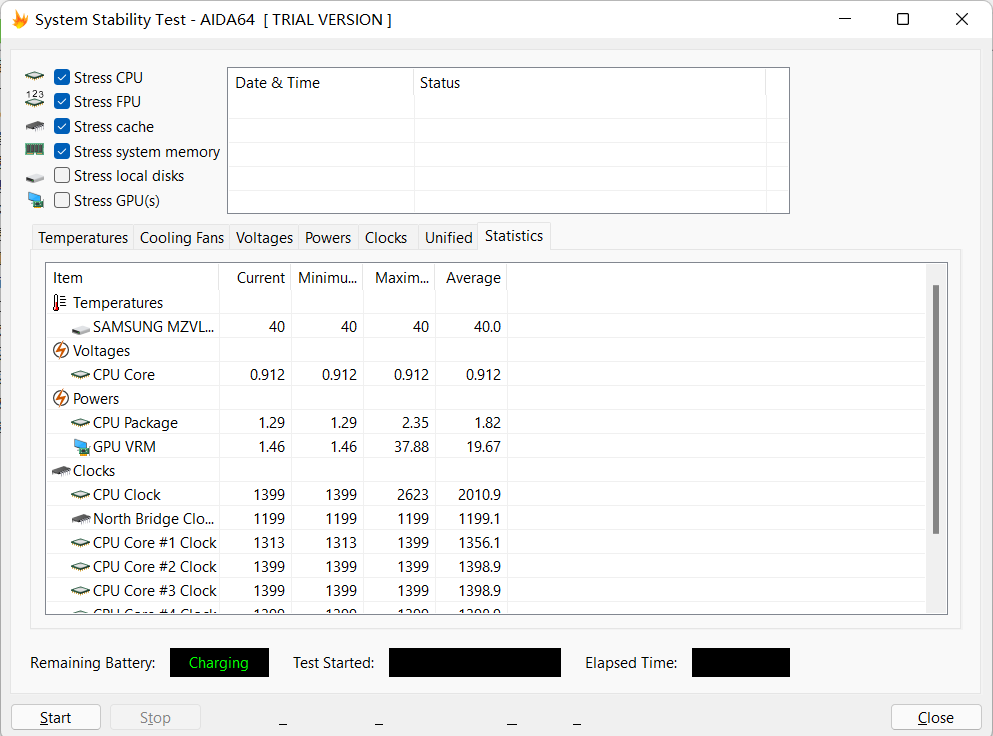
Task: Switch to the Temperatures tab
Action: [x=83, y=238]
